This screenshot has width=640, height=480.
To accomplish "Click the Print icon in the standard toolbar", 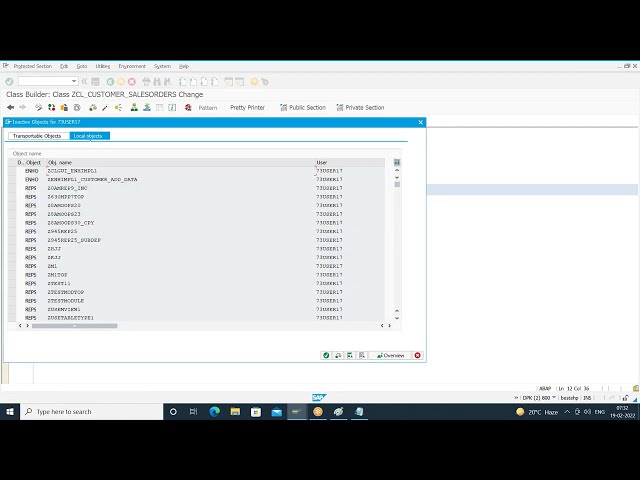I will pos(146,82).
